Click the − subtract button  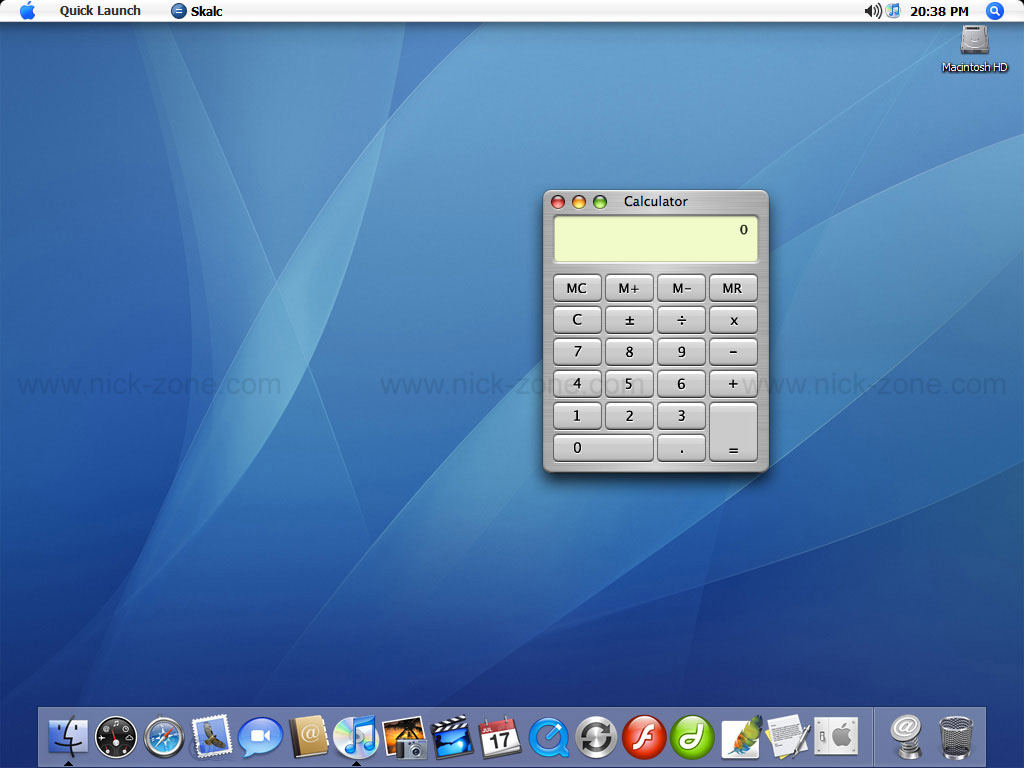tap(733, 352)
